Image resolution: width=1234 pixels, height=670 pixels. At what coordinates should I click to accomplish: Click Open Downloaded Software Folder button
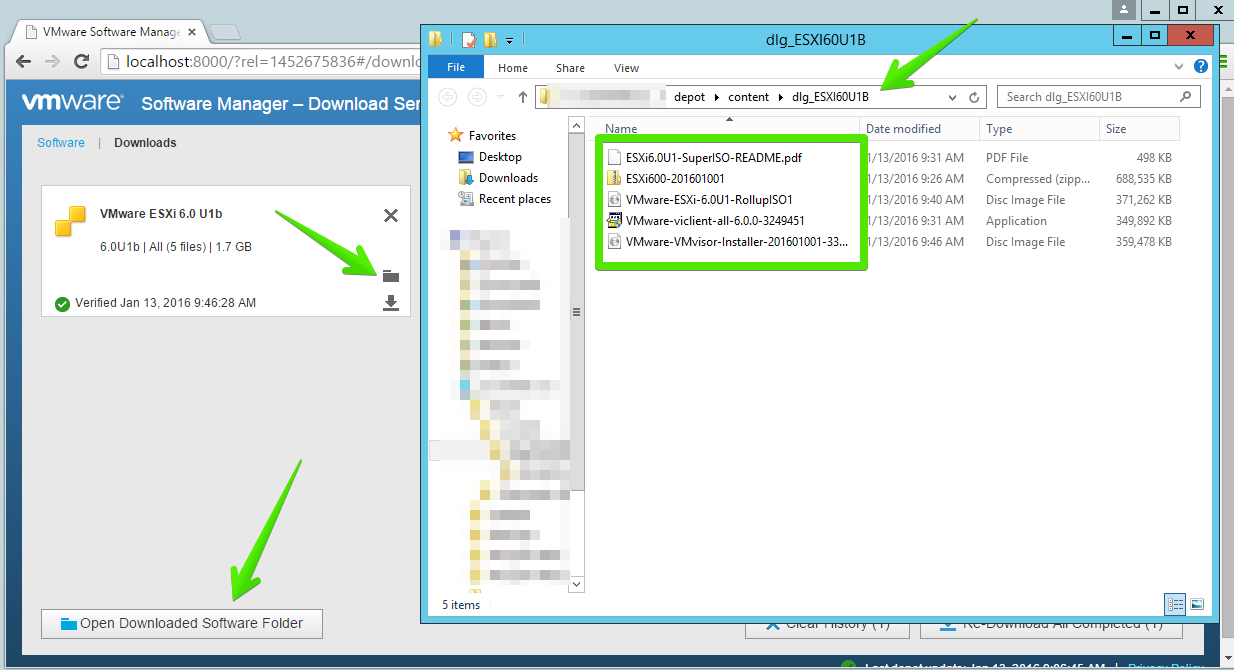pos(183,623)
